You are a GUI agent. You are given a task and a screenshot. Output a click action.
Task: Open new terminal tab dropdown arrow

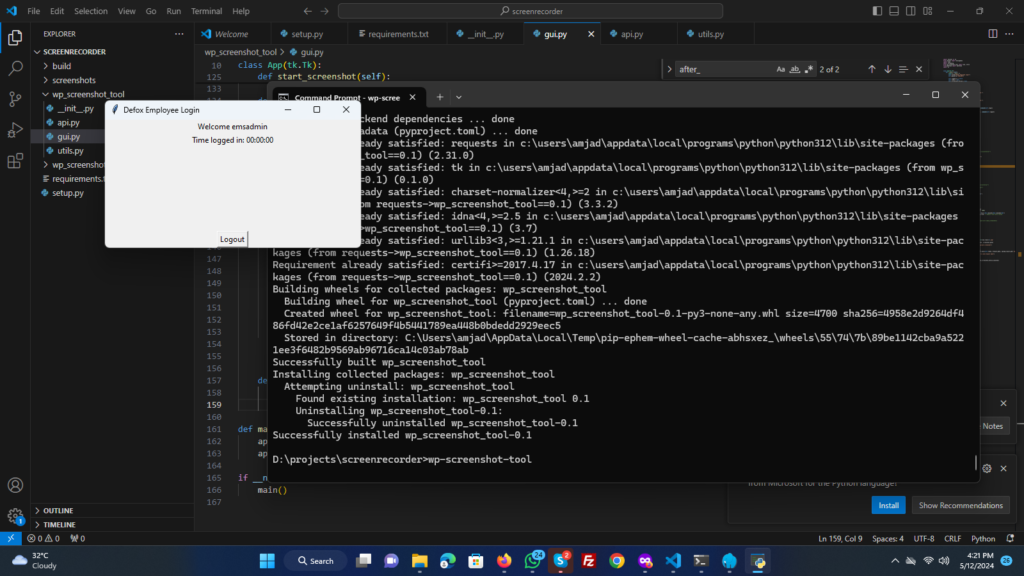(459, 96)
